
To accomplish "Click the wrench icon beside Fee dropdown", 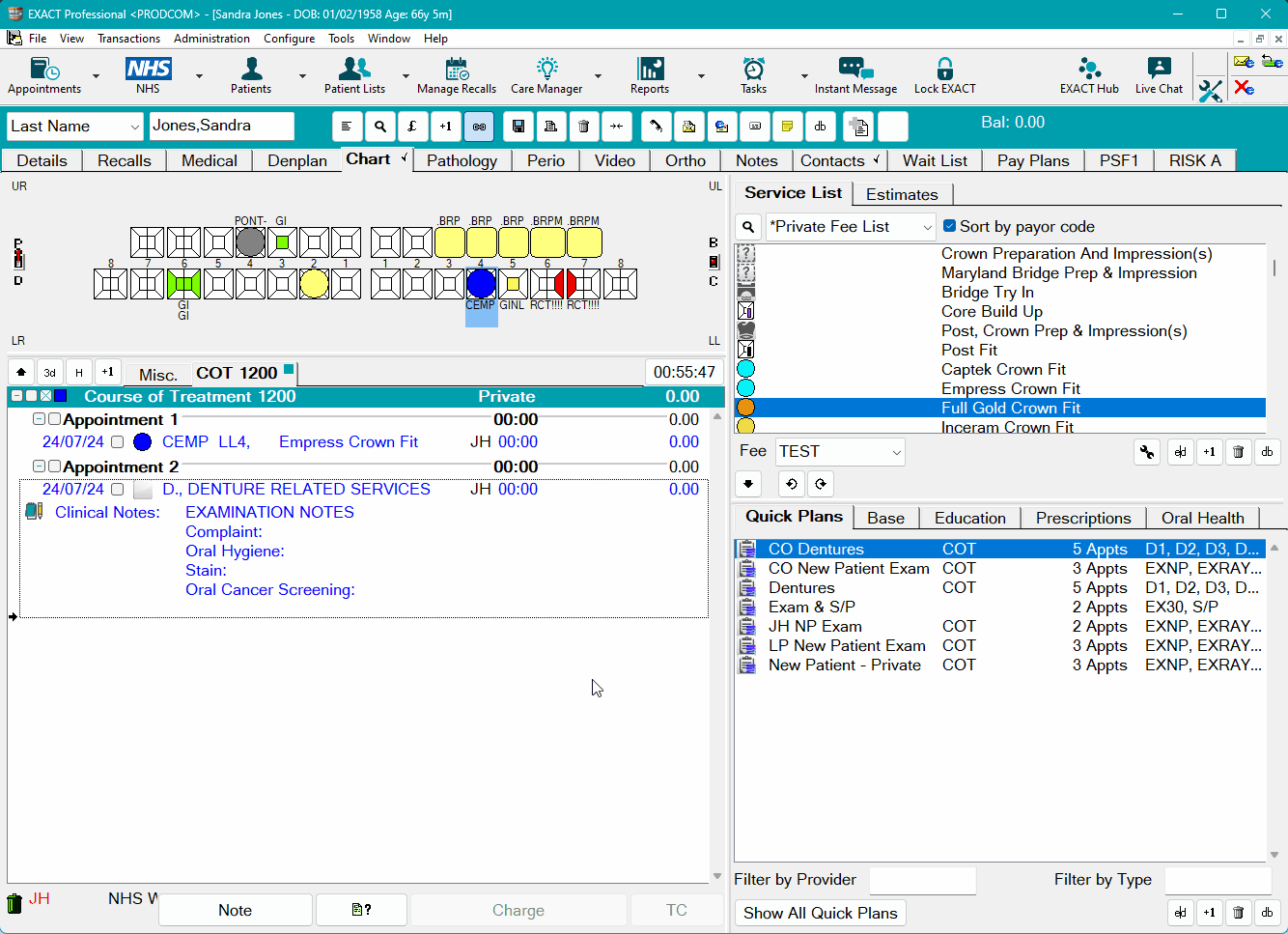I will [1147, 451].
